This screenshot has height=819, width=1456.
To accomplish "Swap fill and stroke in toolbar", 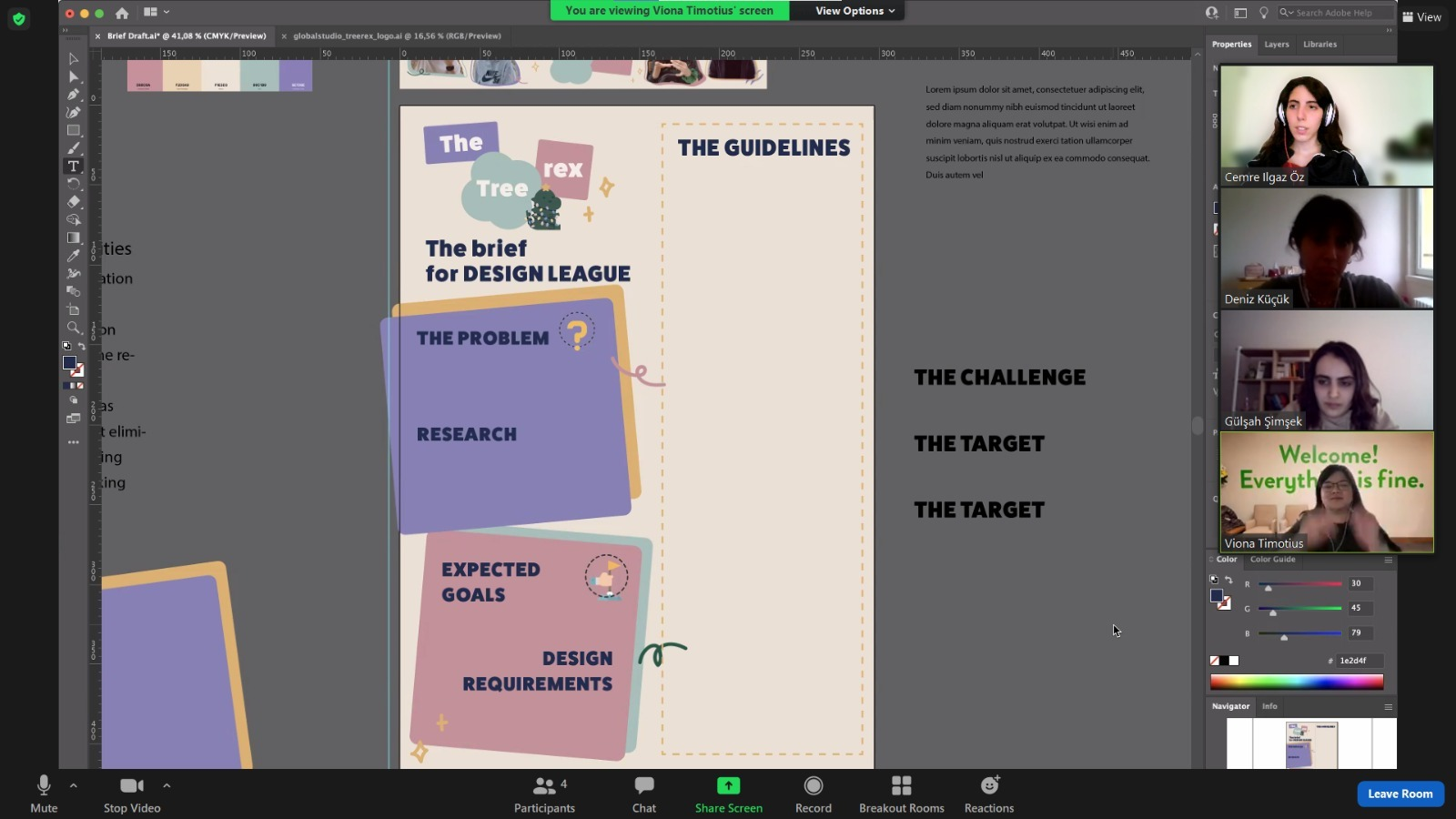I will tap(82, 347).
